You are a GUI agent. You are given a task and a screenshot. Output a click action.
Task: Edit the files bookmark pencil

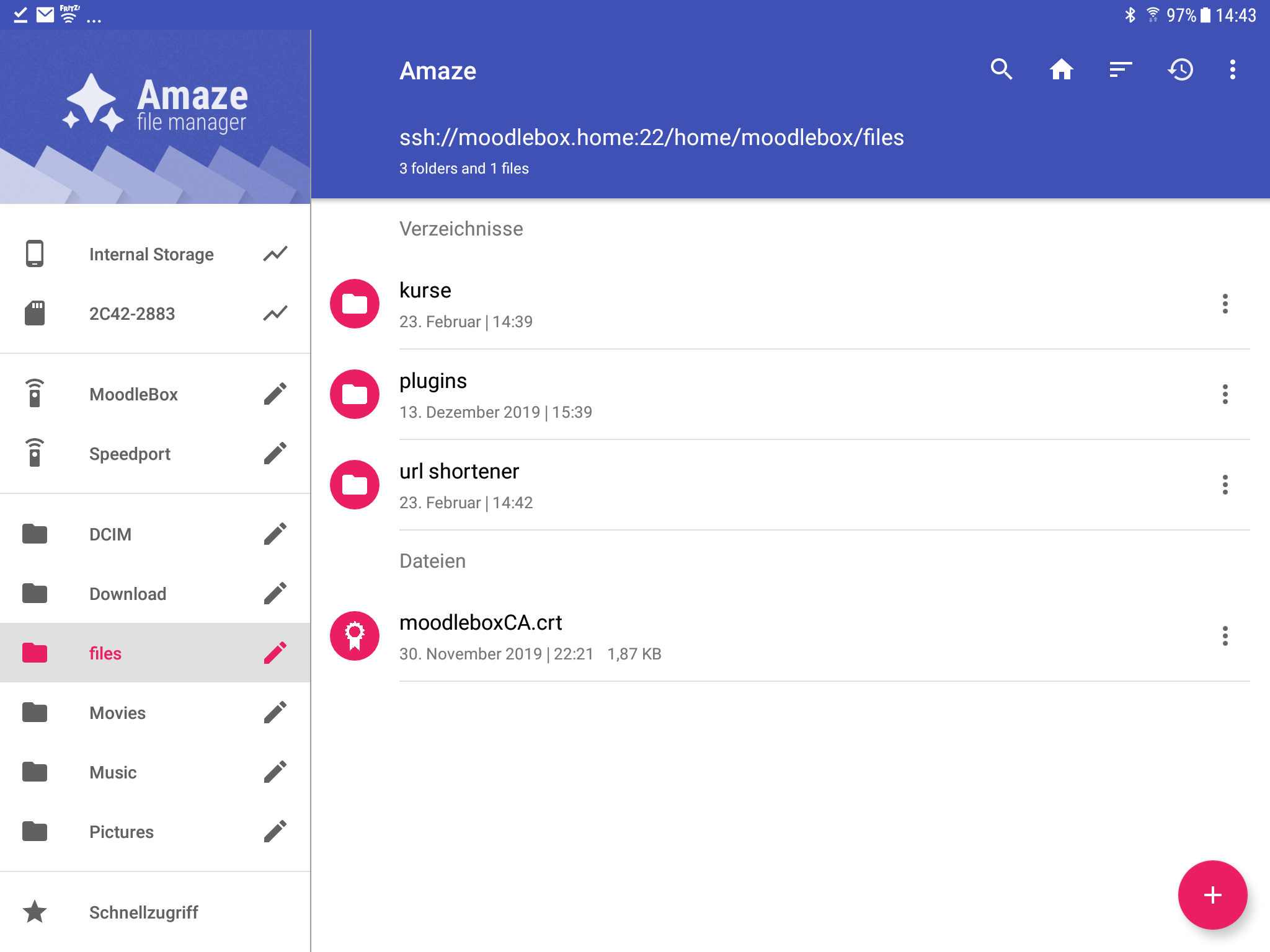(x=275, y=653)
